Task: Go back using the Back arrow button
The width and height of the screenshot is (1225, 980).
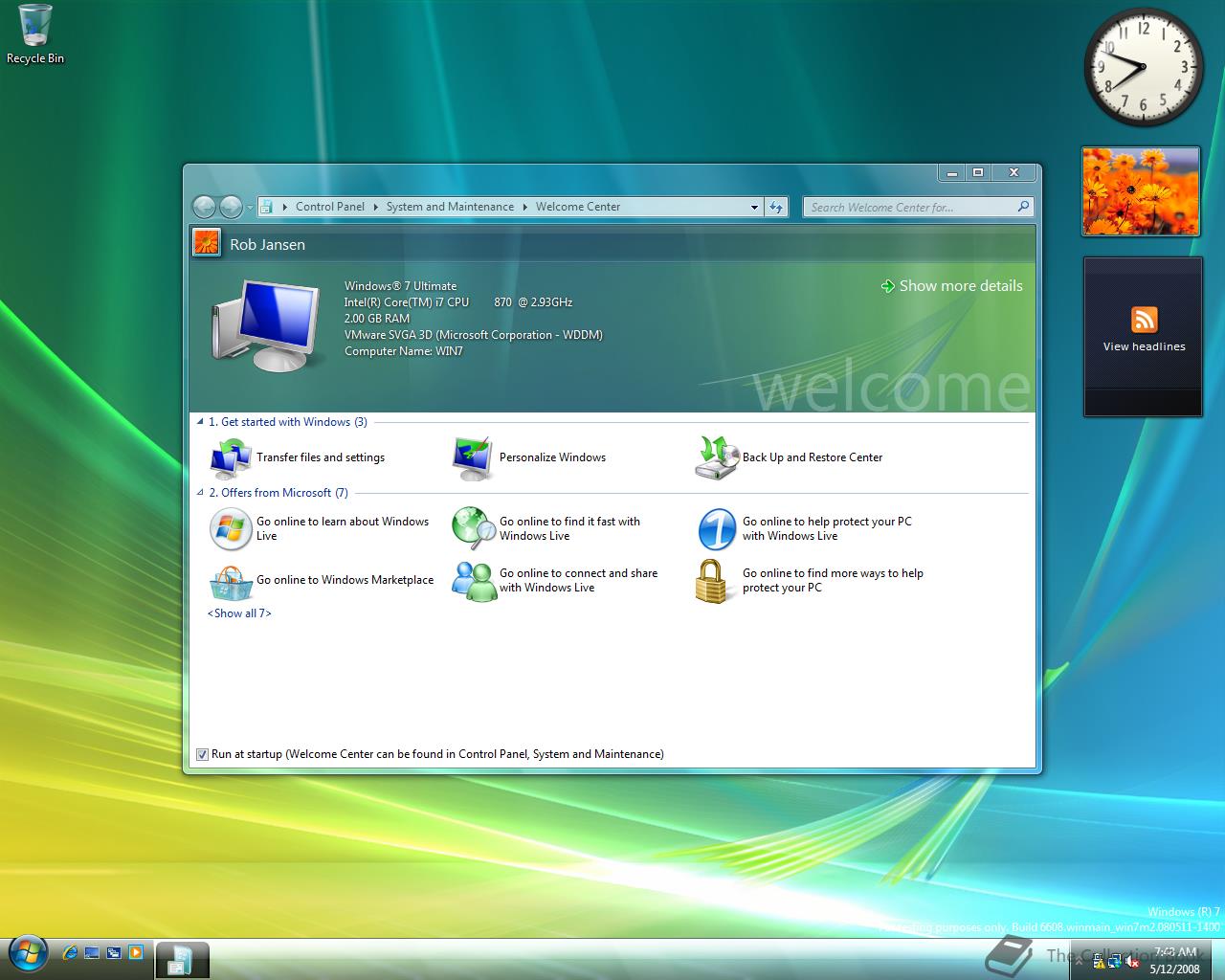Action: (204, 207)
